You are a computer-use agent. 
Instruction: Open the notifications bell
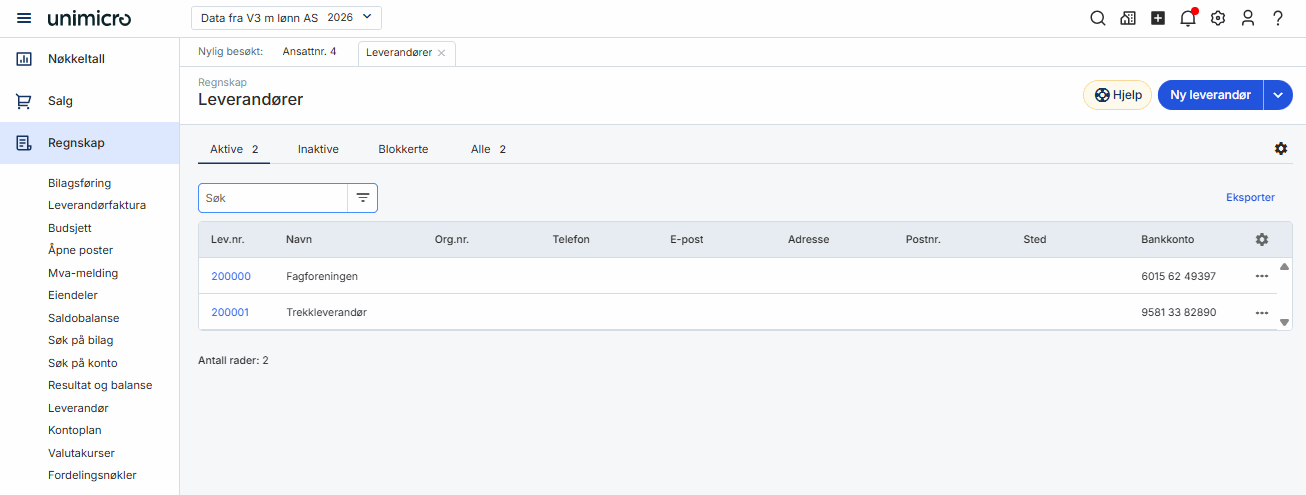coord(1188,18)
